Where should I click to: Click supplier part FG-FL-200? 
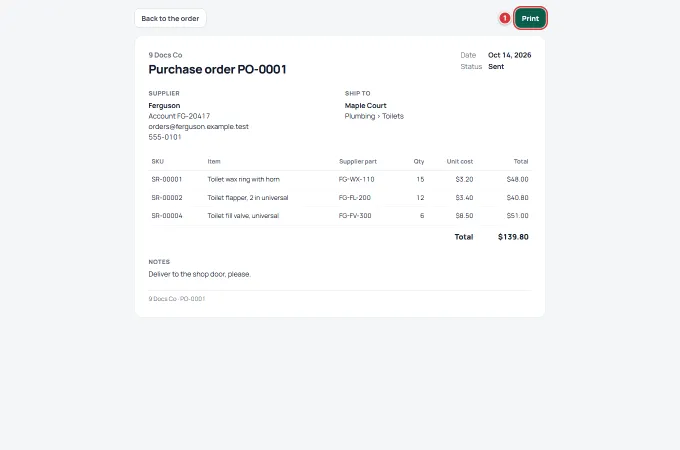355,197
